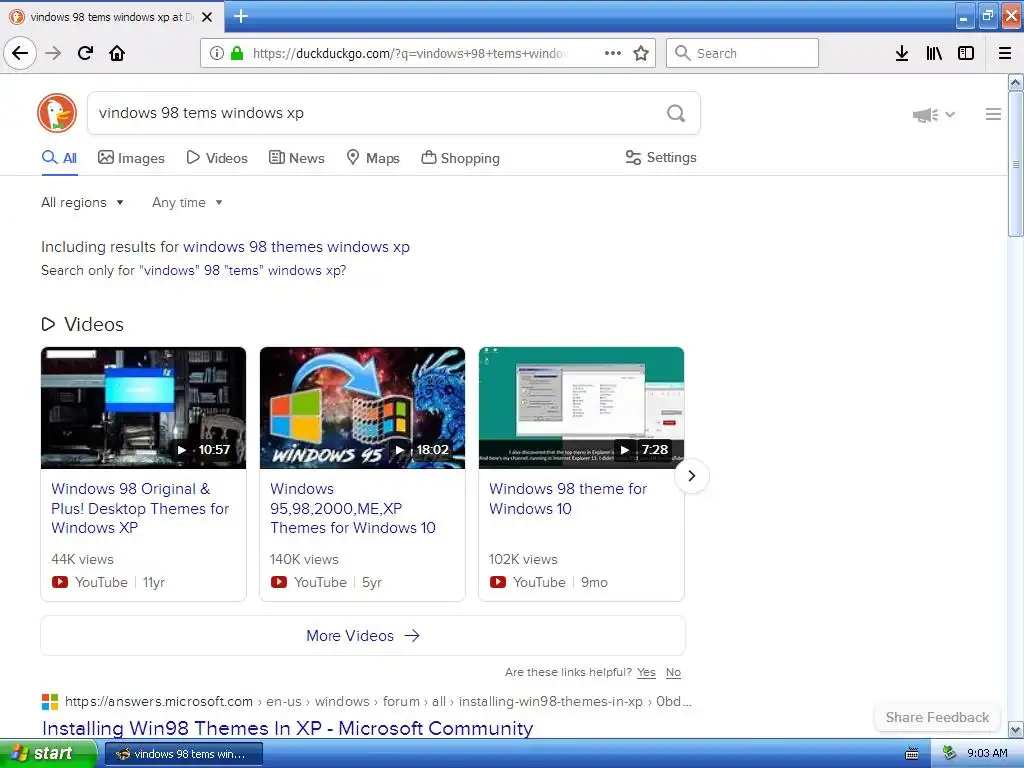Open the search Settings control

point(661,157)
